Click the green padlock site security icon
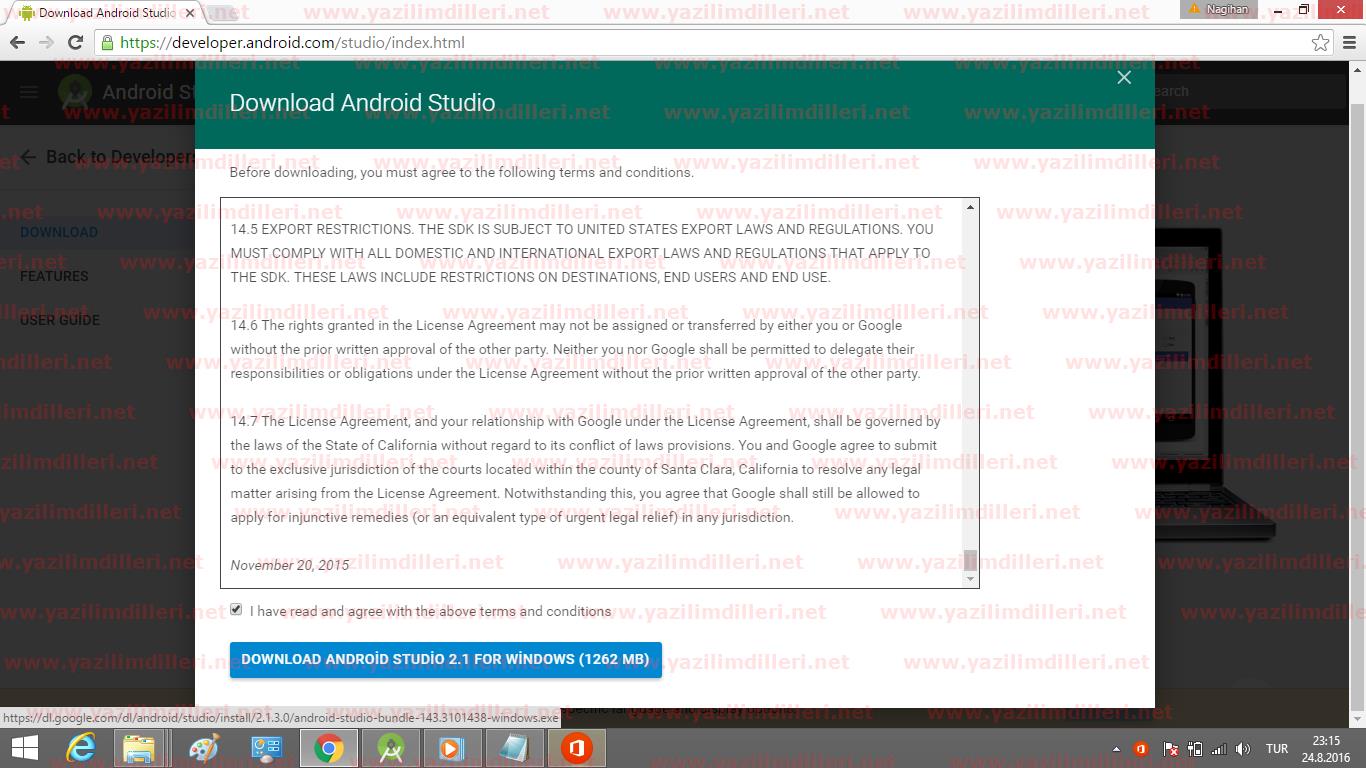The width and height of the screenshot is (1366, 768). tap(107, 43)
